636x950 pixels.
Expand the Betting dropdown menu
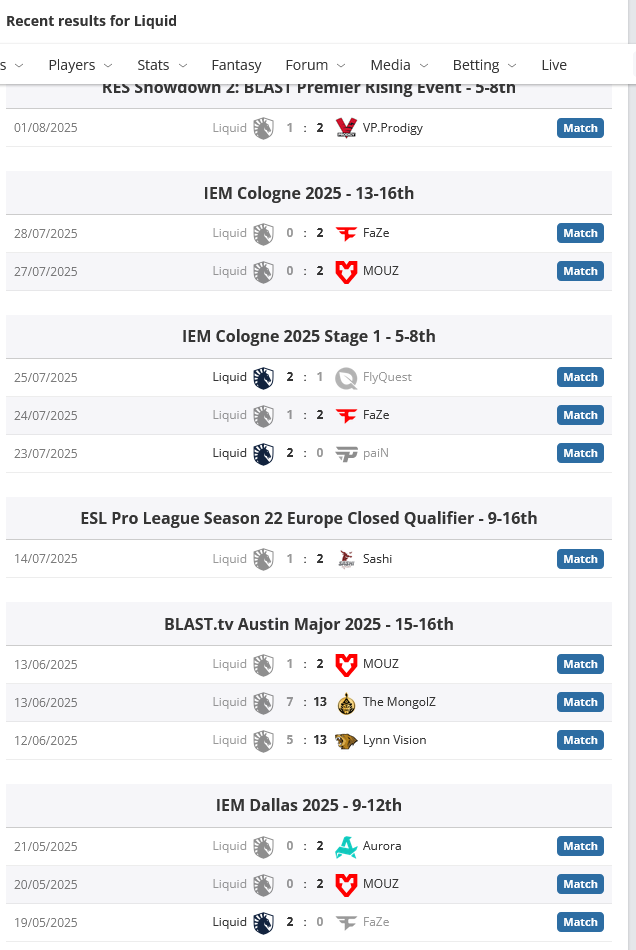(x=484, y=65)
